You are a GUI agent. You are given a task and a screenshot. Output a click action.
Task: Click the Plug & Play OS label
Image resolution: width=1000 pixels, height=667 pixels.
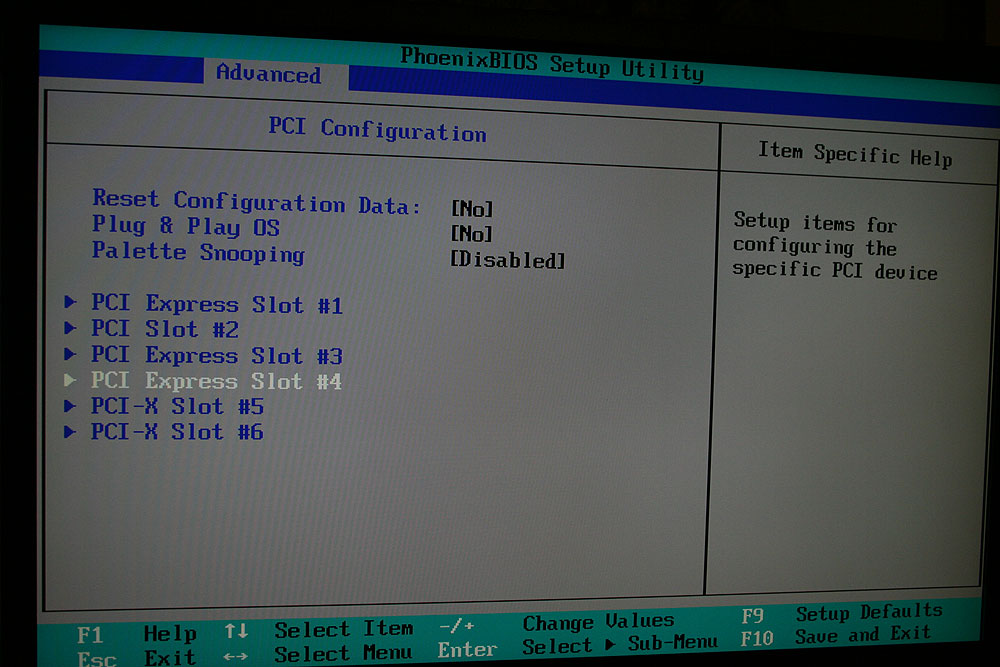click(186, 226)
